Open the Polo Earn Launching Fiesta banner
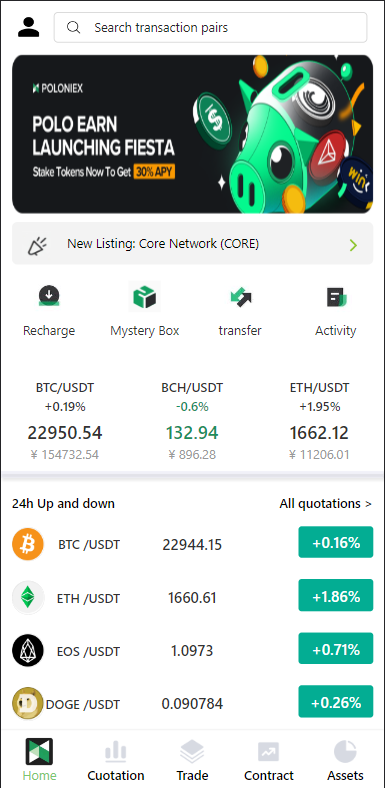Viewport: 385px width, 788px height. (x=192, y=134)
